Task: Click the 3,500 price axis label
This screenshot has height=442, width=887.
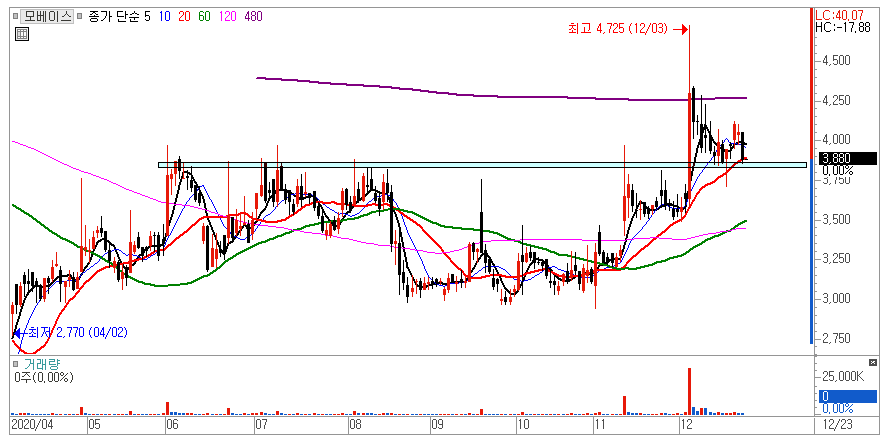Action: point(835,219)
